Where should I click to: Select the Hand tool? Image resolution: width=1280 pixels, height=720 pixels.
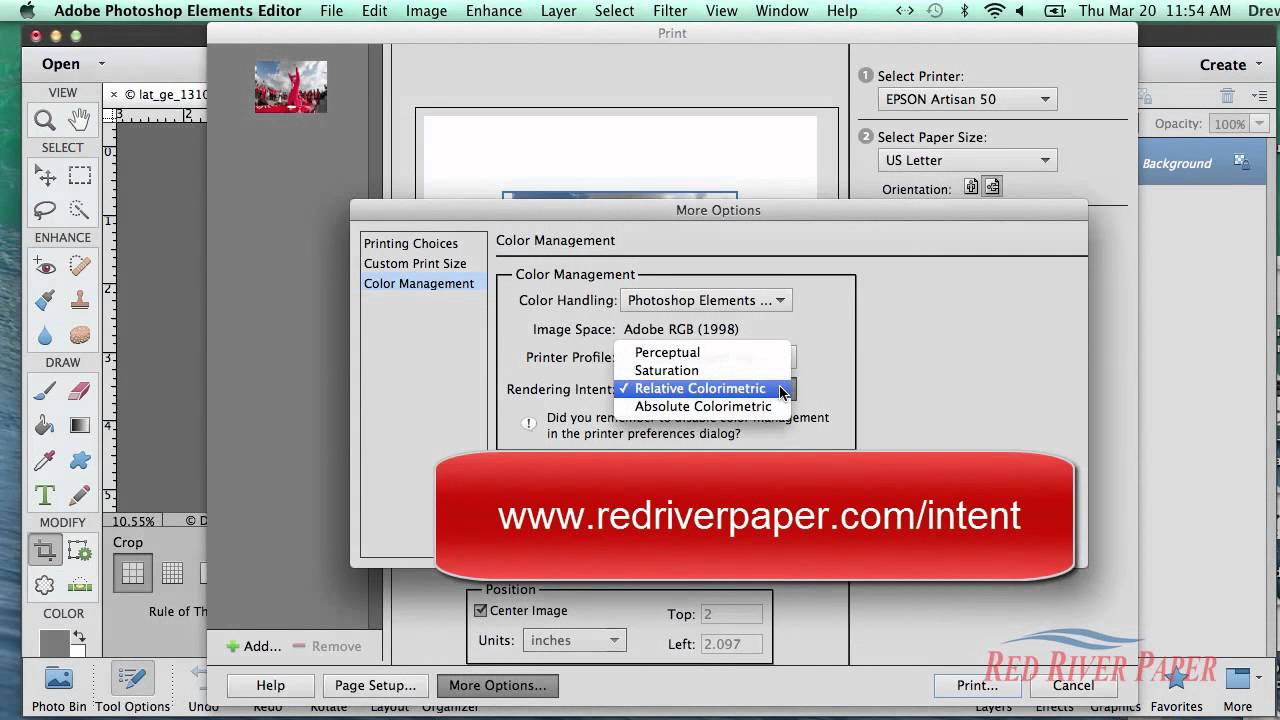pos(80,121)
